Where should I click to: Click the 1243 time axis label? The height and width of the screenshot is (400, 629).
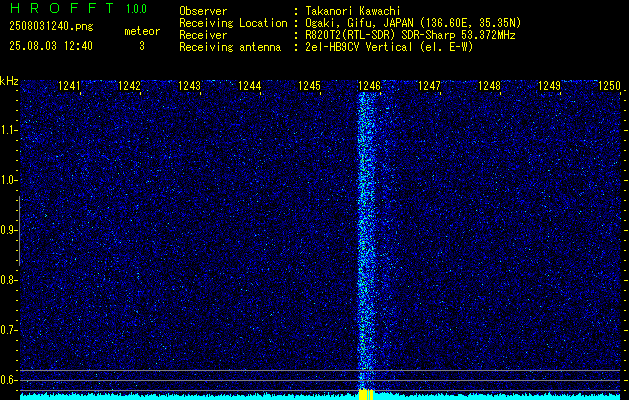pos(189,86)
